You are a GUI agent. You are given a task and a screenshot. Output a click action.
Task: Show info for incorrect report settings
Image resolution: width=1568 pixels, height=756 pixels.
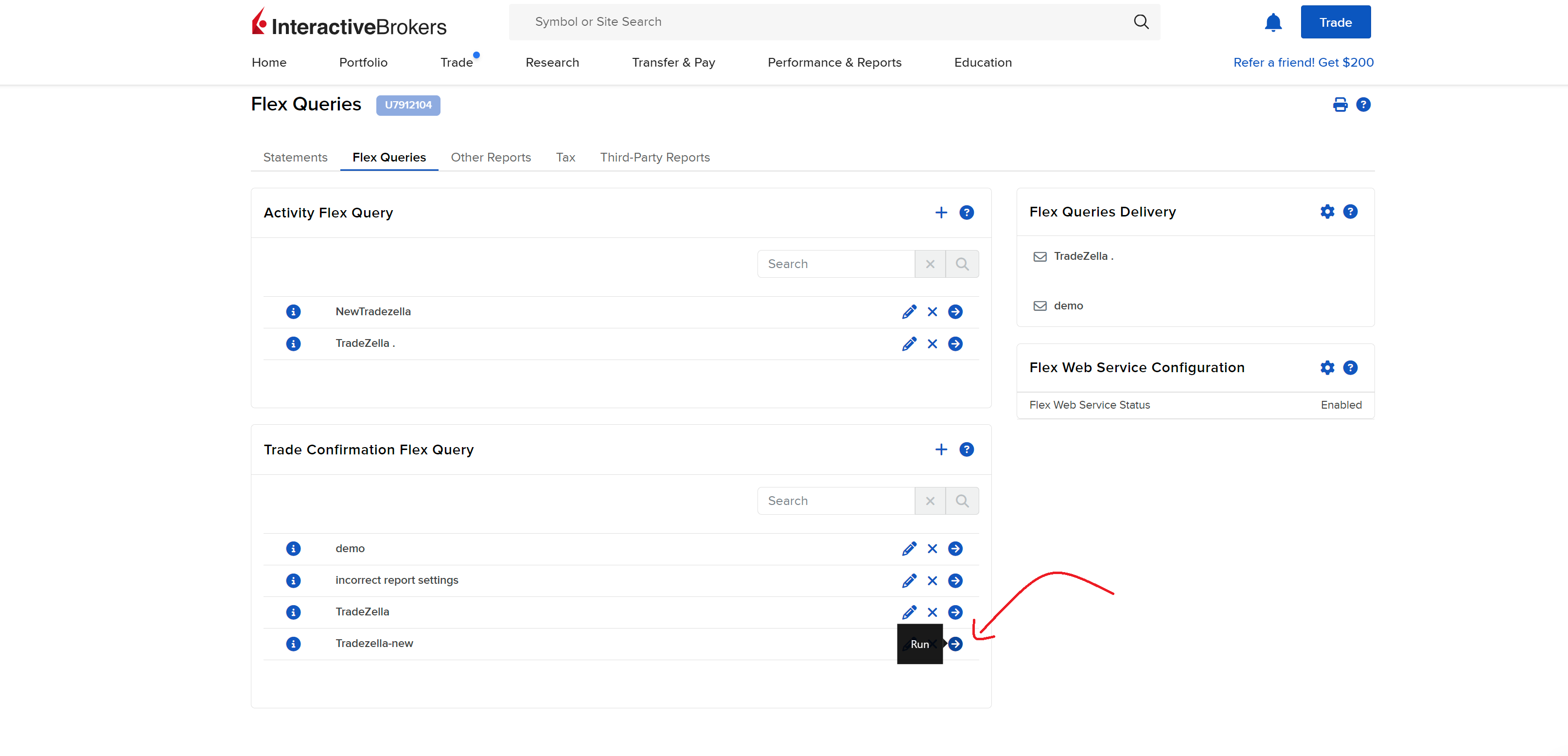pos(293,580)
